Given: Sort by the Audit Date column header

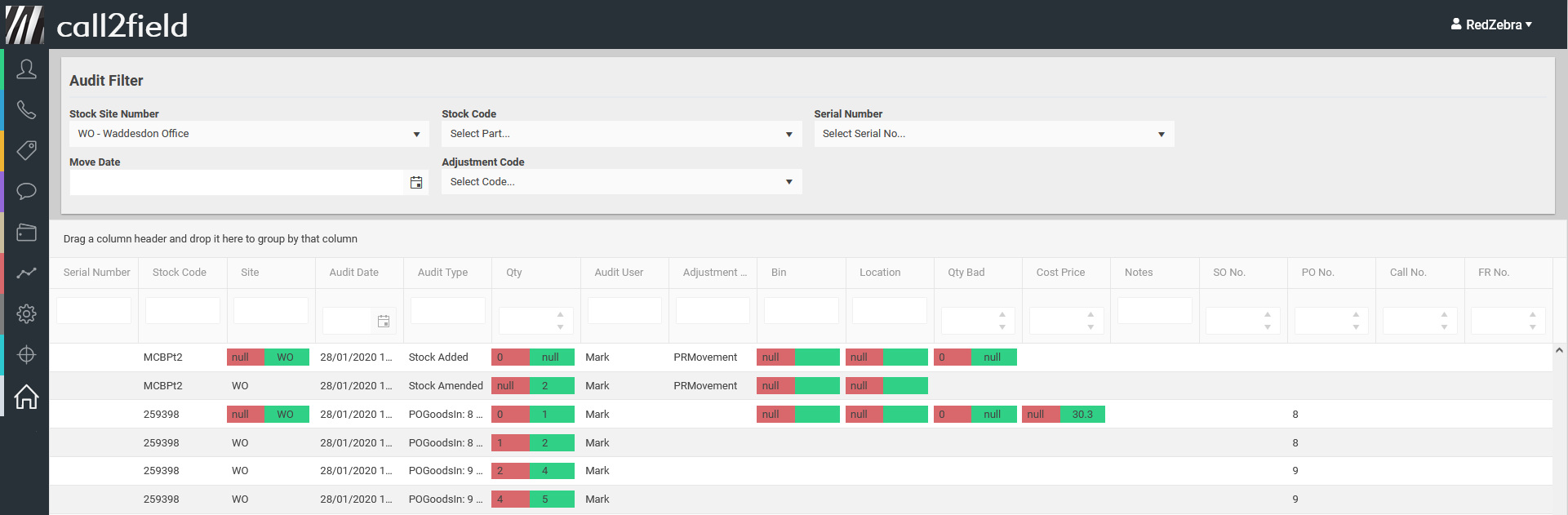Looking at the screenshot, I should 353,273.
